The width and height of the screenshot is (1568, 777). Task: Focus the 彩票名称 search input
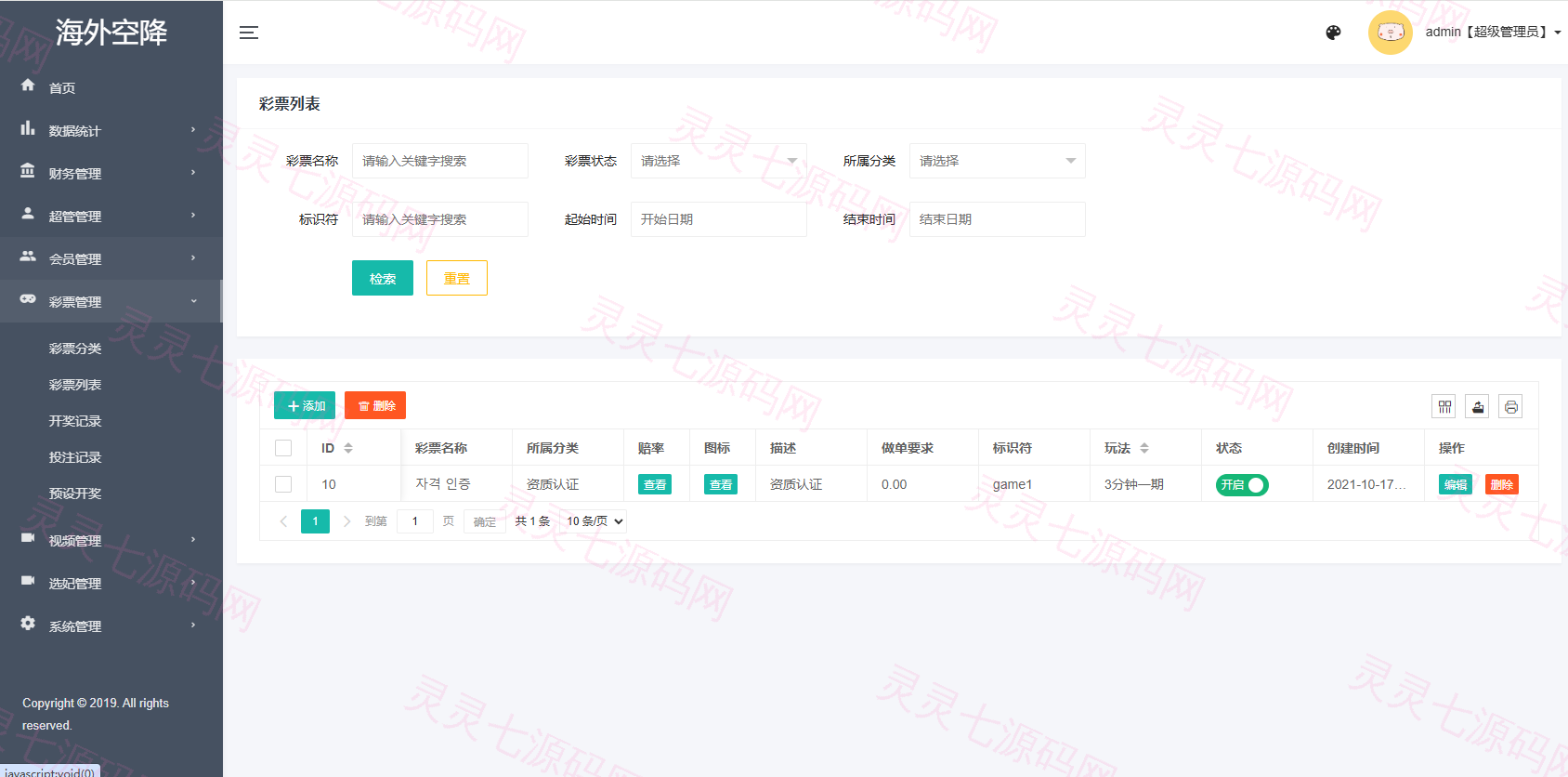click(x=440, y=161)
